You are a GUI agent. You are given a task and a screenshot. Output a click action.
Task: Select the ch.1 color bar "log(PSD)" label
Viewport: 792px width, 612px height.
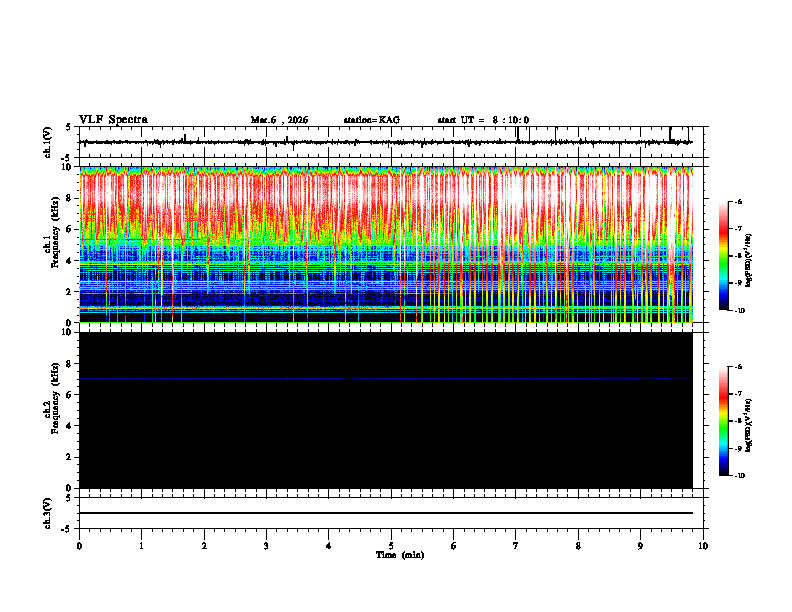pyautogui.click(x=749, y=261)
